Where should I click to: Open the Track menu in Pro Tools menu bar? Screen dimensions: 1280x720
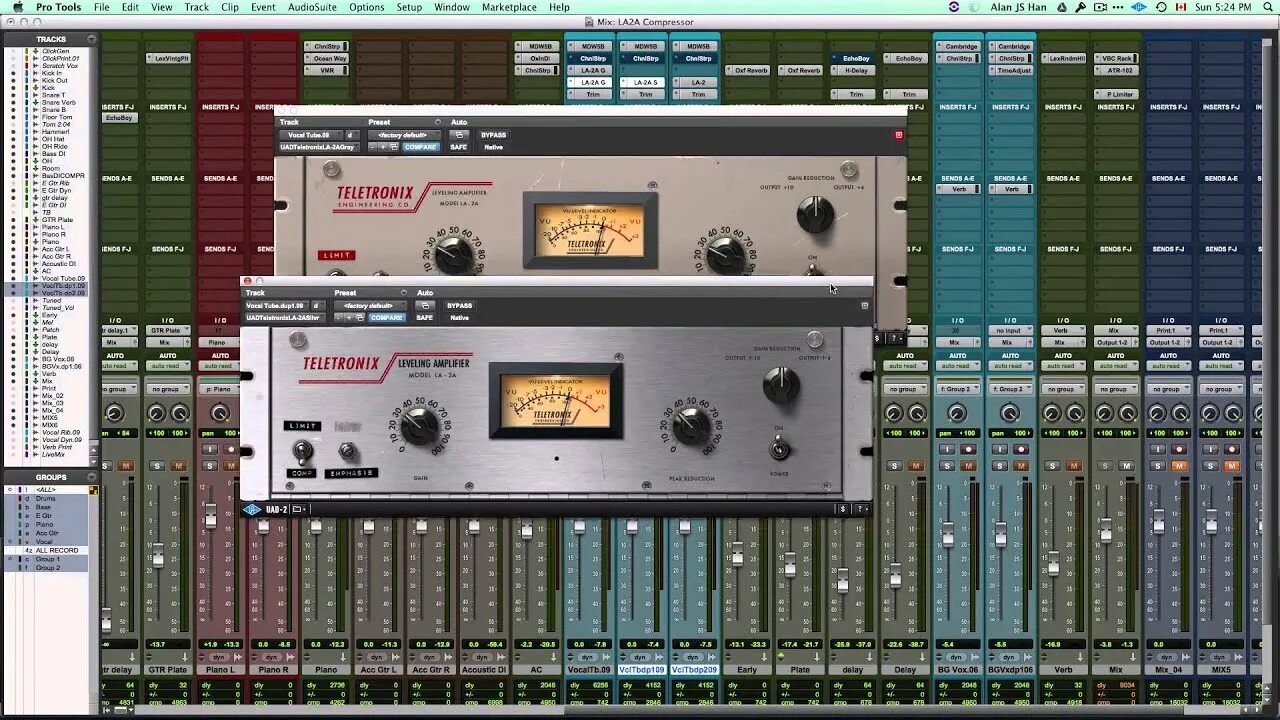[197, 7]
